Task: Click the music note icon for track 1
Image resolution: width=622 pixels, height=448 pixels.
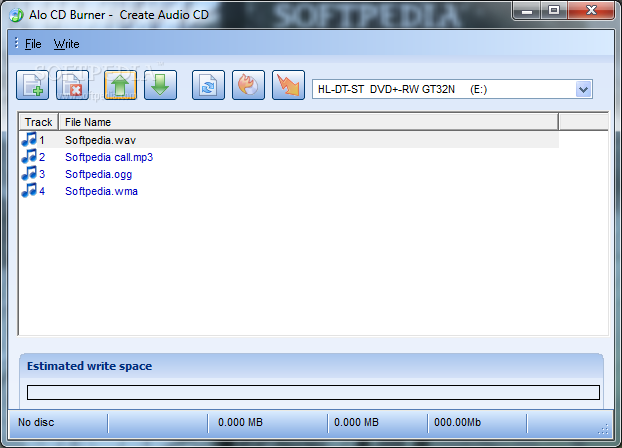Action: click(29, 140)
